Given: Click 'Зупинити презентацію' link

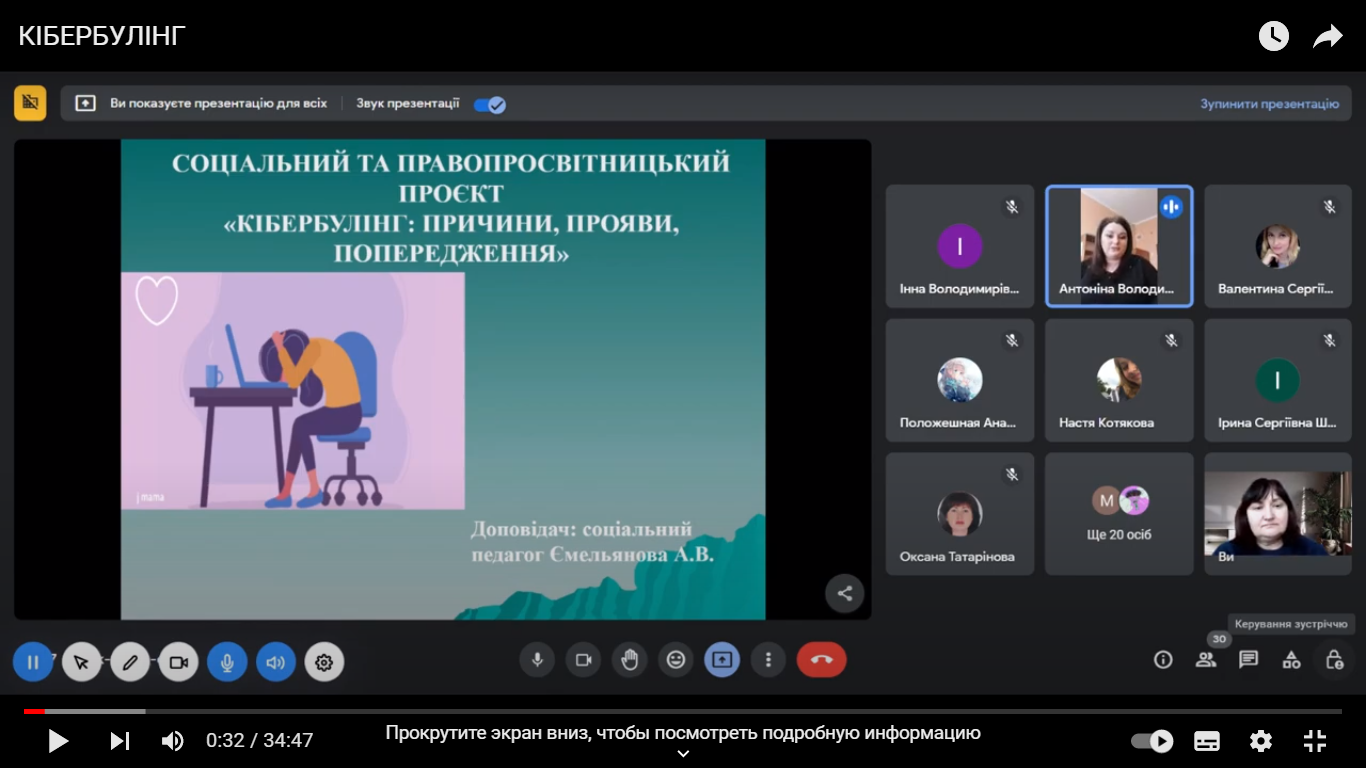Looking at the screenshot, I should tap(1269, 104).
